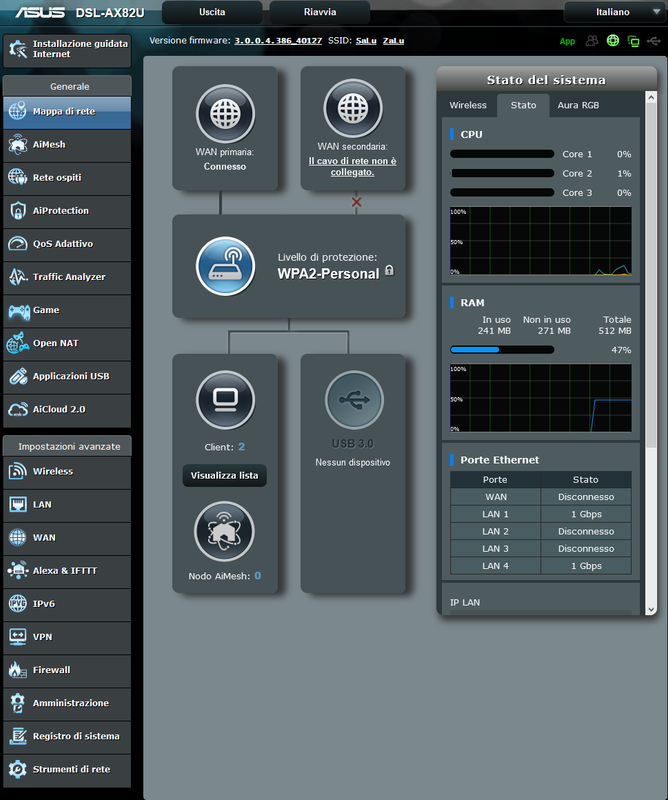This screenshot has height=800, width=668.
Task: Click the Nodo AiMesh house icon
Action: (224, 531)
